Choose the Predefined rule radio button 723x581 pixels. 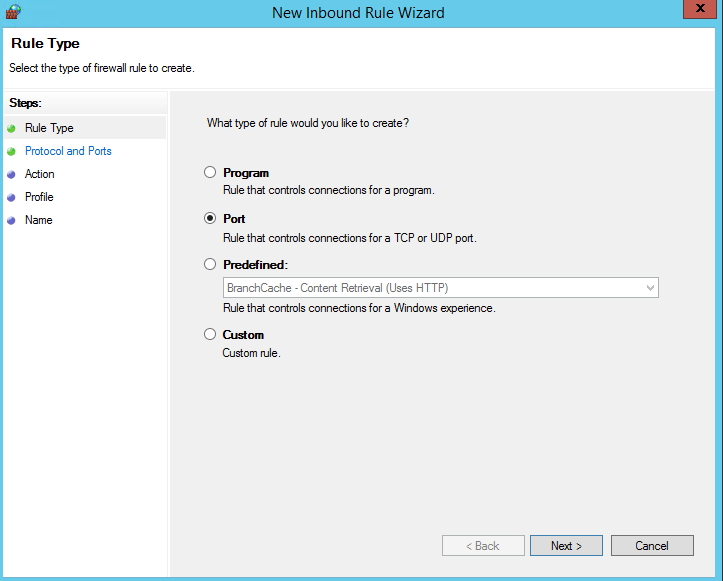click(x=210, y=264)
